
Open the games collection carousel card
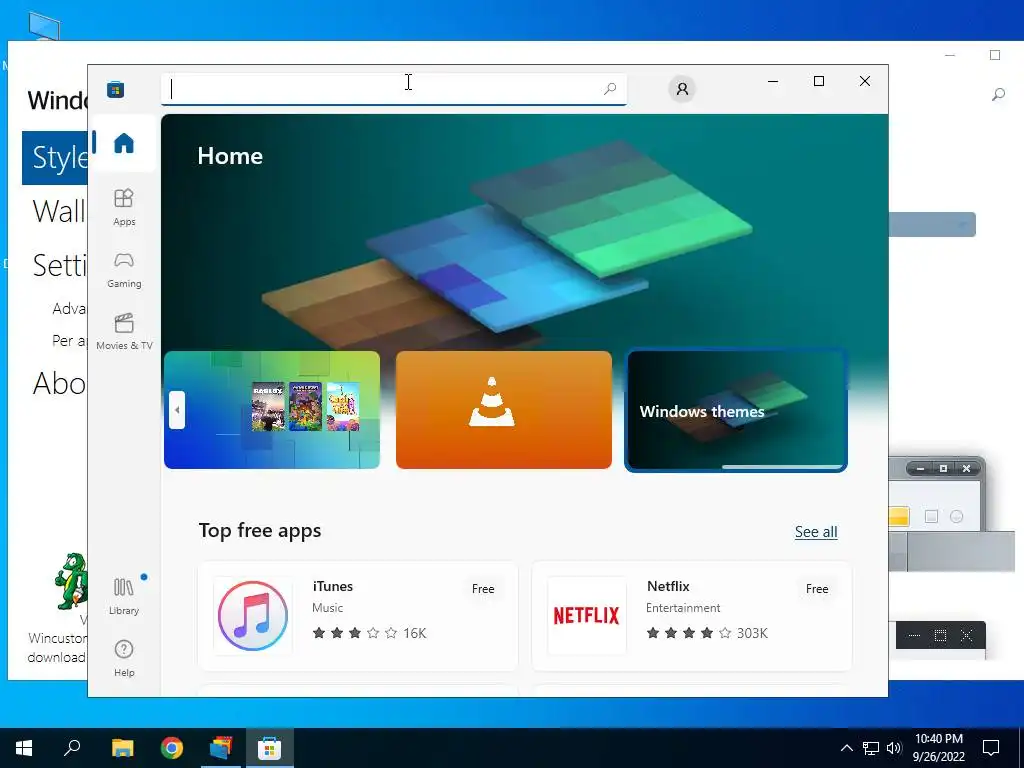[272, 409]
